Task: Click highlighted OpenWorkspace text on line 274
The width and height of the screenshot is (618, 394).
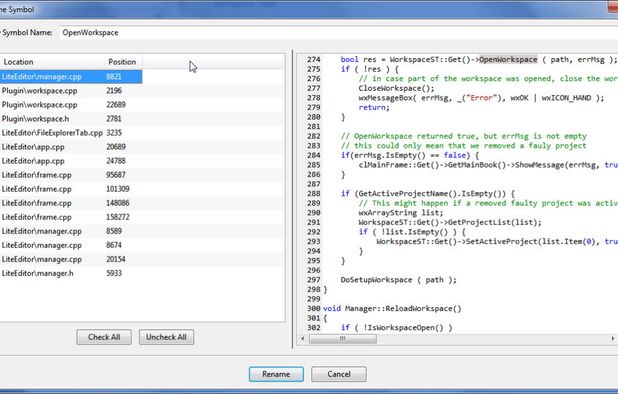Action: pos(508,59)
